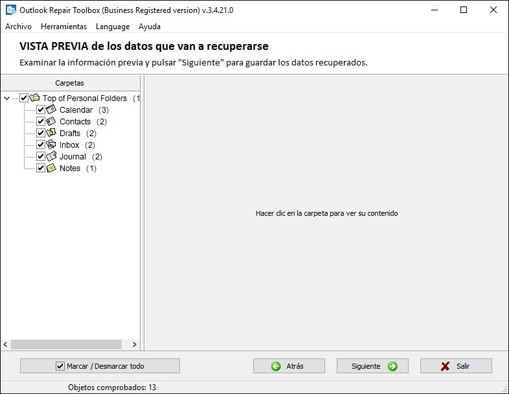Proceed with the Siguiente button

372,366
